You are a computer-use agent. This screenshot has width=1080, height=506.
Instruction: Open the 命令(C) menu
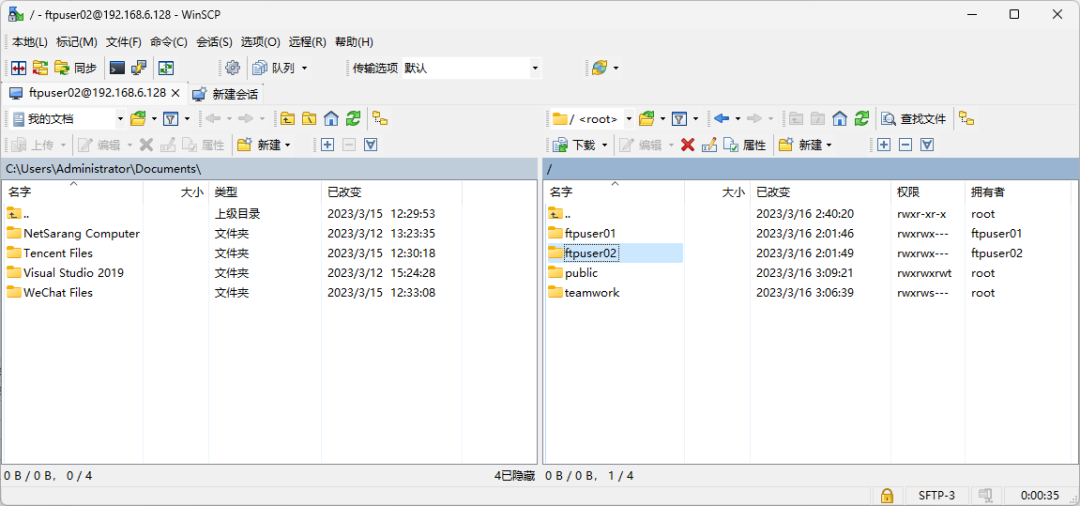click(x=169, y=41)
